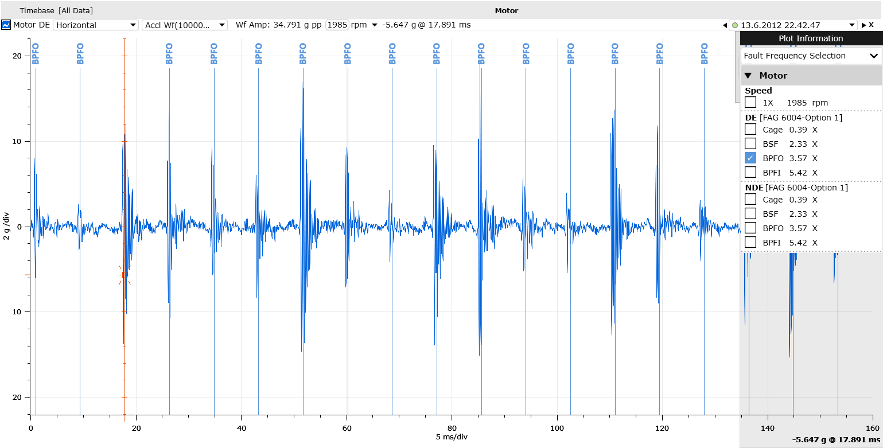
Task: Tick the NDE BSF 2.33 X checkbox
Action: 750,214
